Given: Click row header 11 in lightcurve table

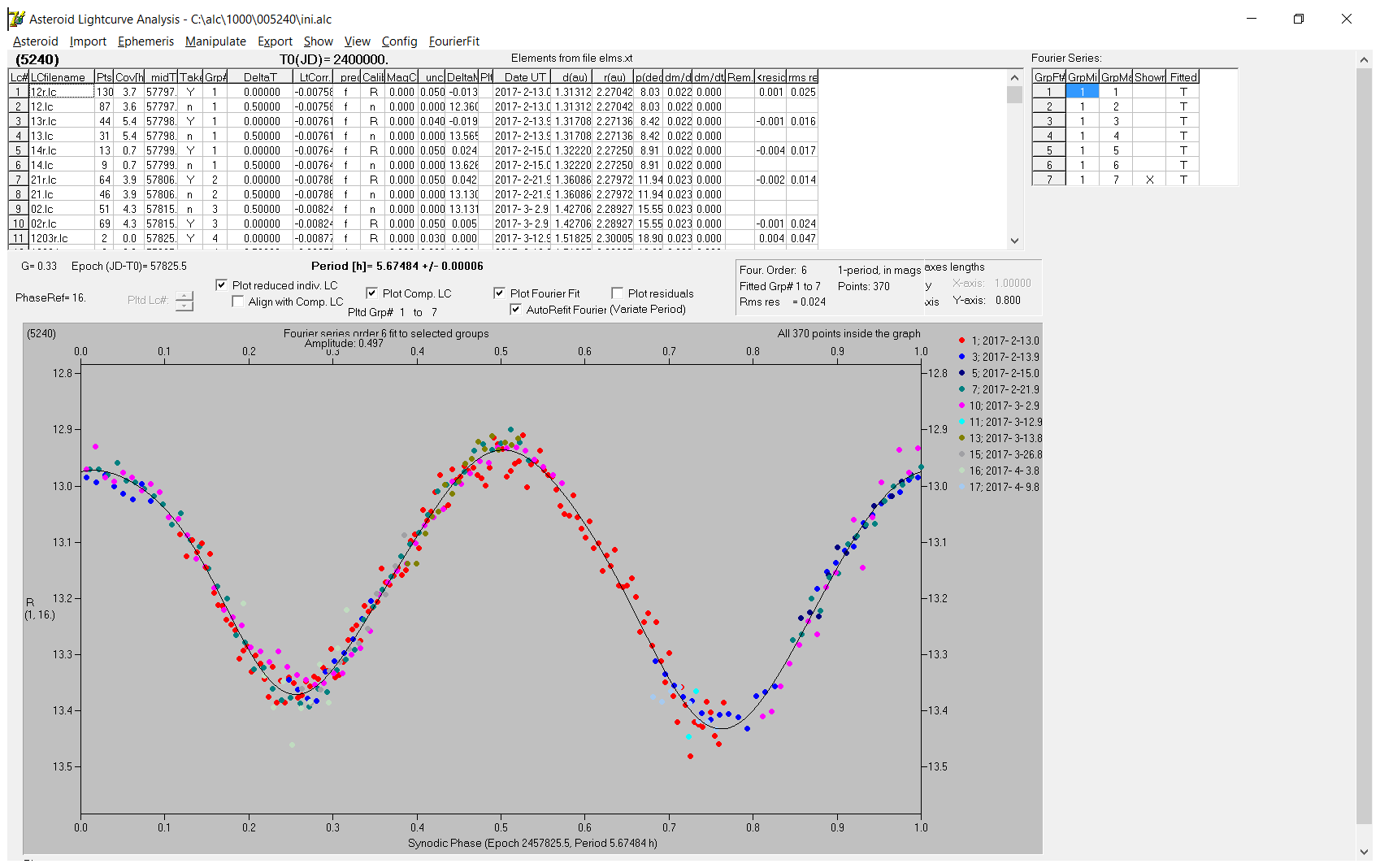Looking at the screenshot, I should click(19, 238).
